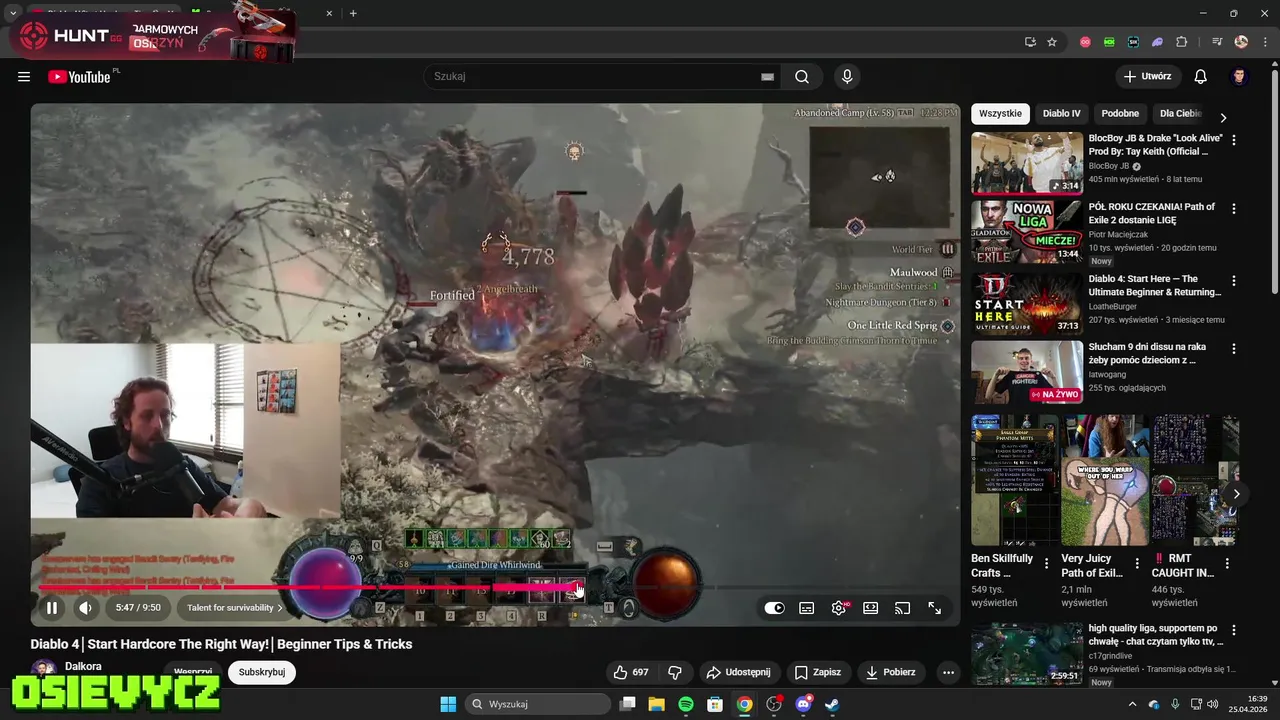Open YouTube notifications bell

pyautogui.click(x=1200, y=77)
